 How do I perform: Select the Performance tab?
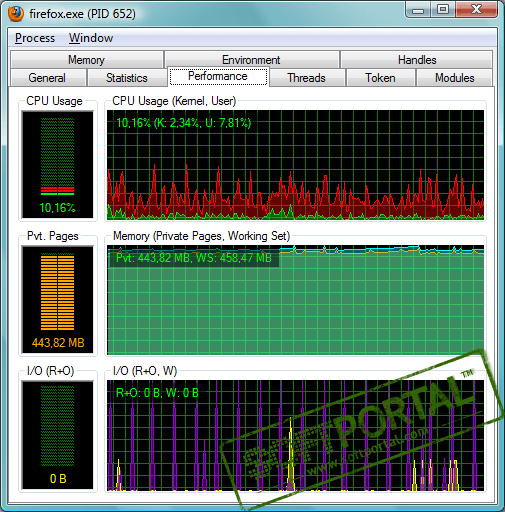tap(218, 76)
